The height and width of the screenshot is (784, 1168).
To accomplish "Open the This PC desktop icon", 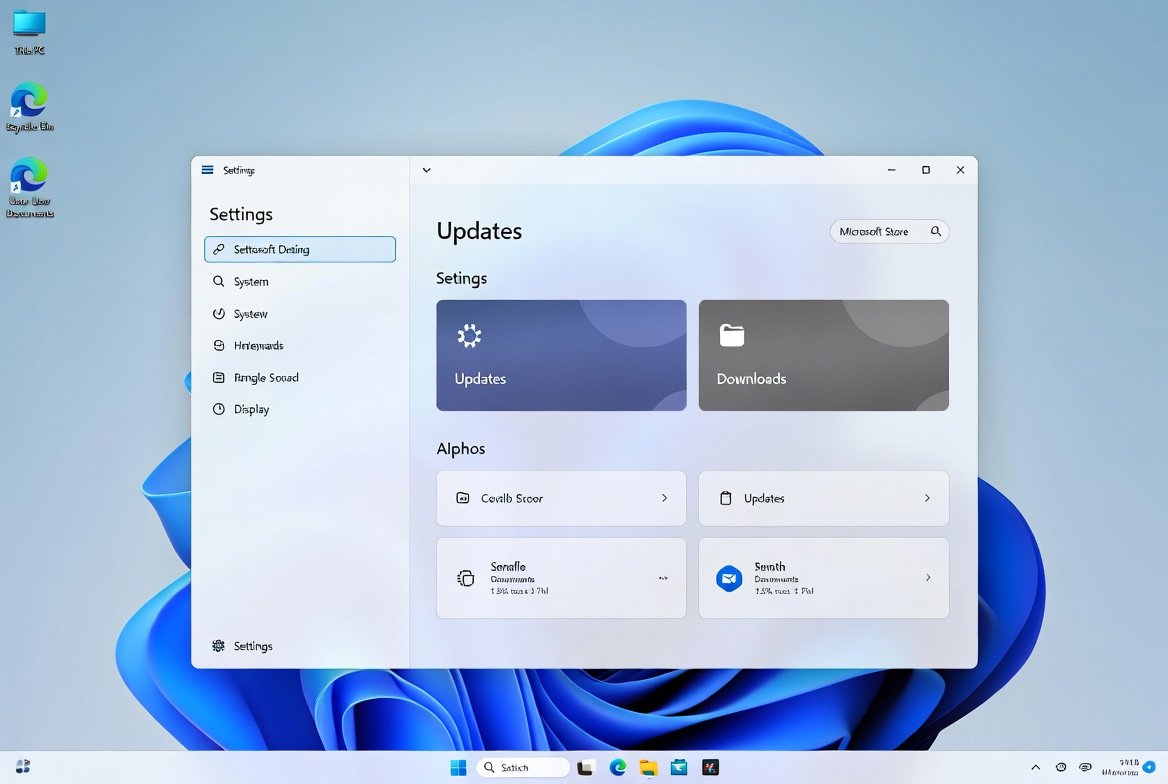I will tap(29, 24).
